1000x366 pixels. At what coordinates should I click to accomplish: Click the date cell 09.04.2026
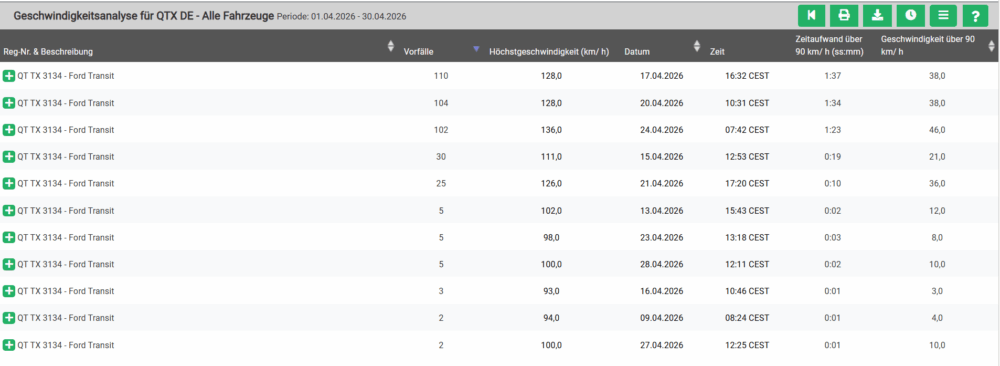[662, 318]
